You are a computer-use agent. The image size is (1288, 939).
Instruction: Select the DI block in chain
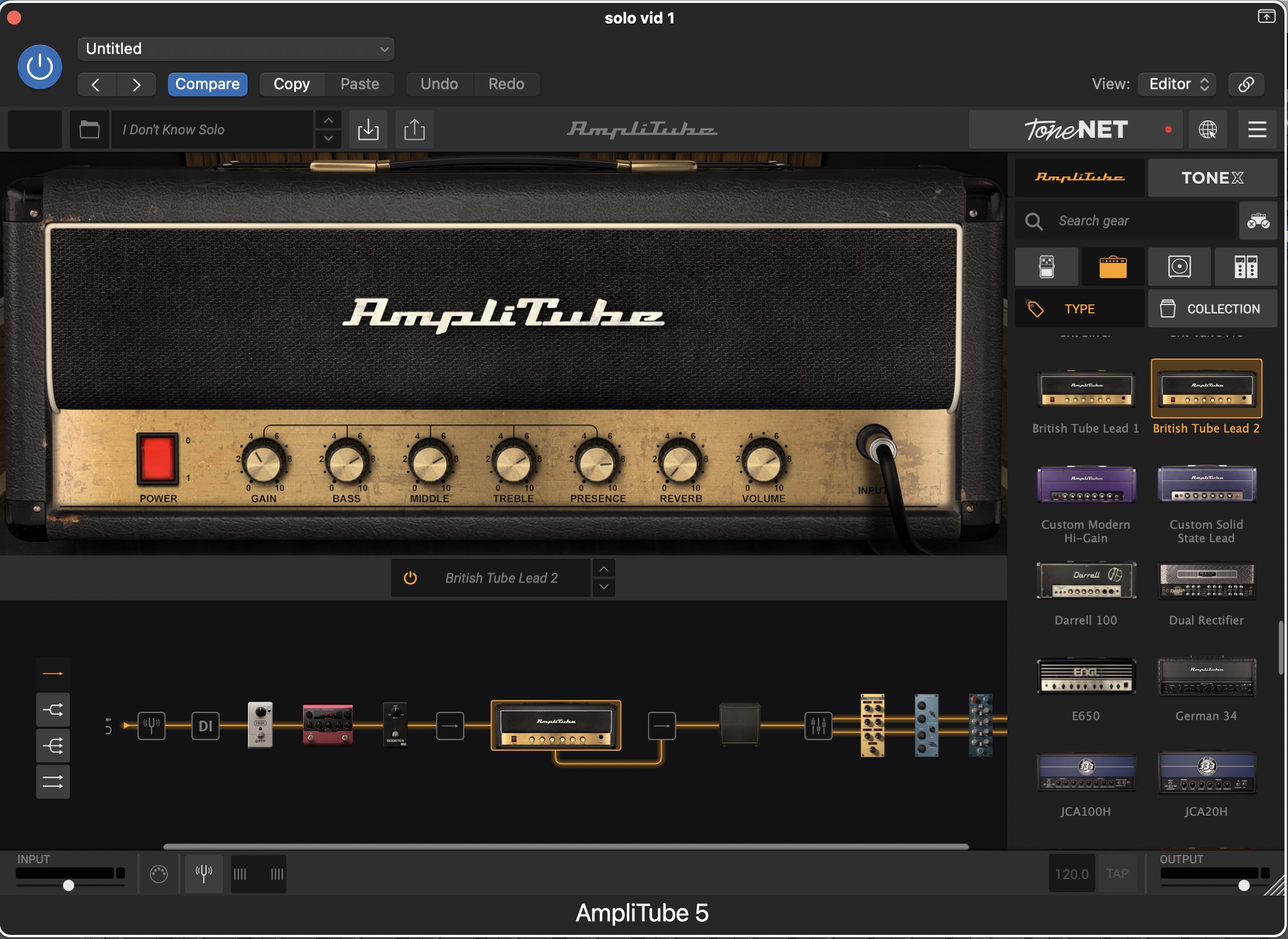pos(205,726)
